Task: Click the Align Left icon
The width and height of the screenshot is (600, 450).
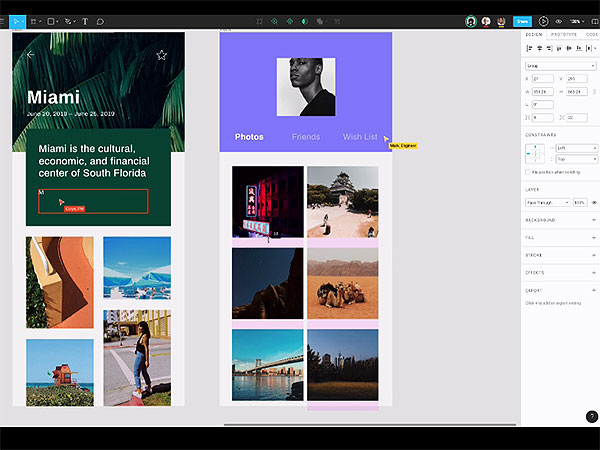Action: (530, 48)
